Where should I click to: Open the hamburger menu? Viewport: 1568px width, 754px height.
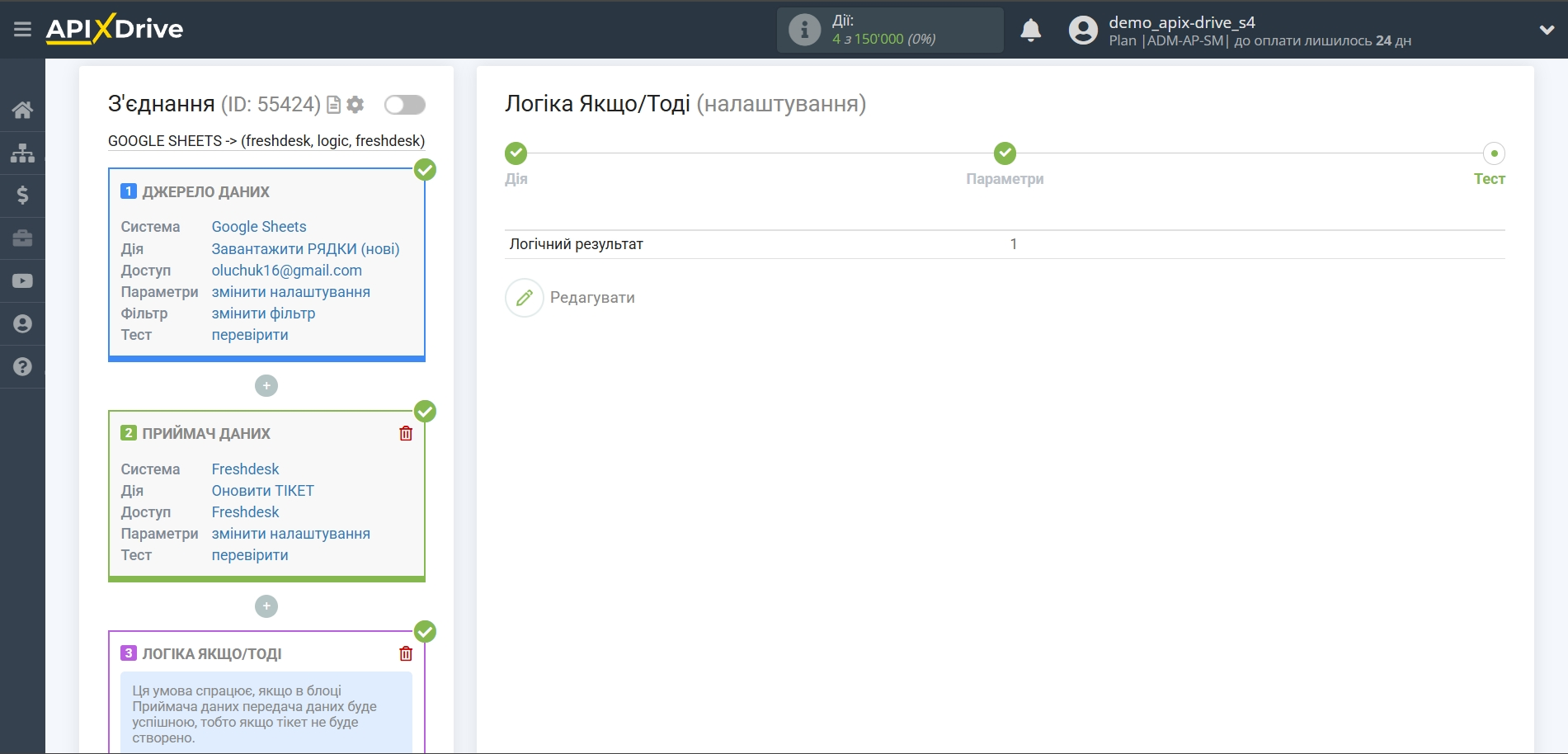coord(22,30)
